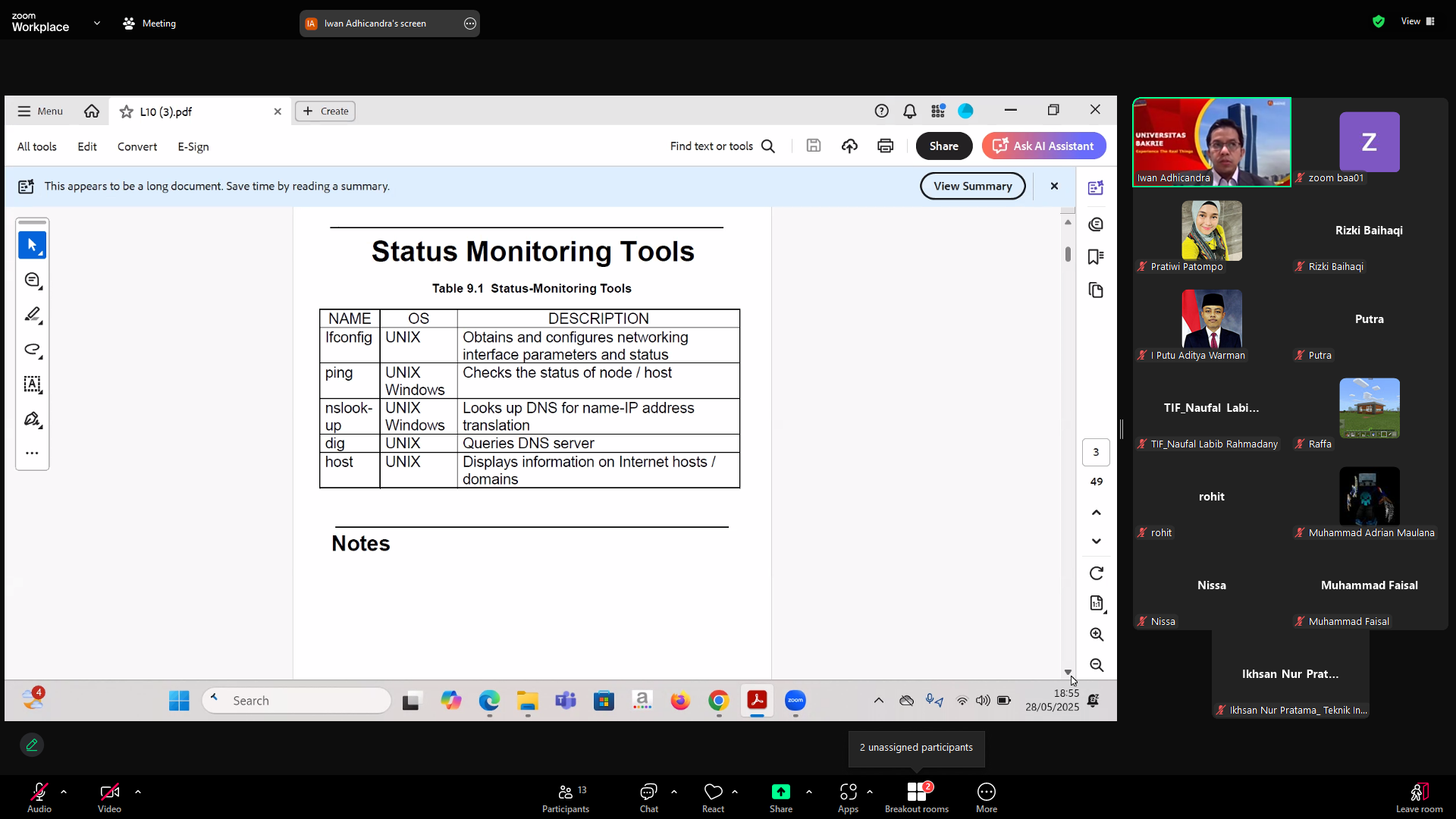This screenshot has width=1456, height=819.
Task: Open Zoom annotate pencil button
Action: [x=32, y=745]
